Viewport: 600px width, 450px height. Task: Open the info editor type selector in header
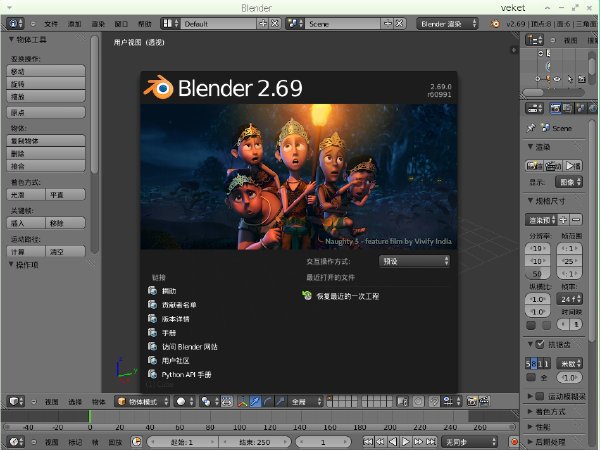[15, 24]
